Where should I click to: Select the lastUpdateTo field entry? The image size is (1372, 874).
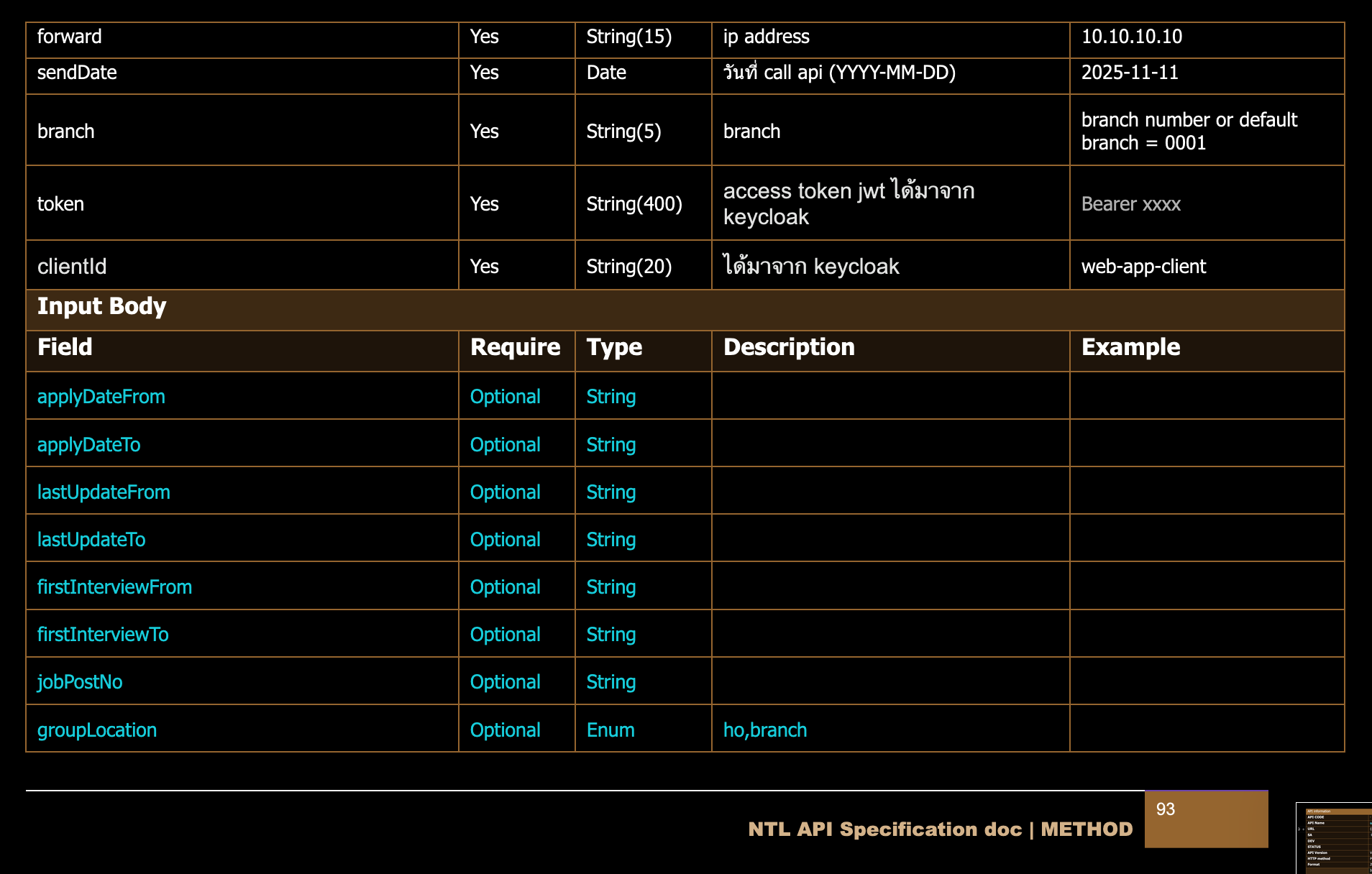point(91,540)
